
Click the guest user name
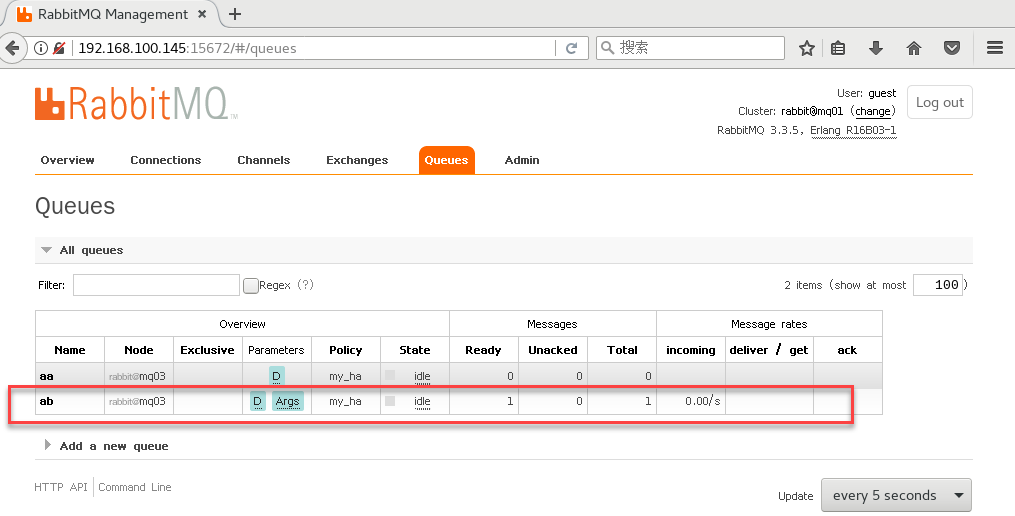pos(882,93)
